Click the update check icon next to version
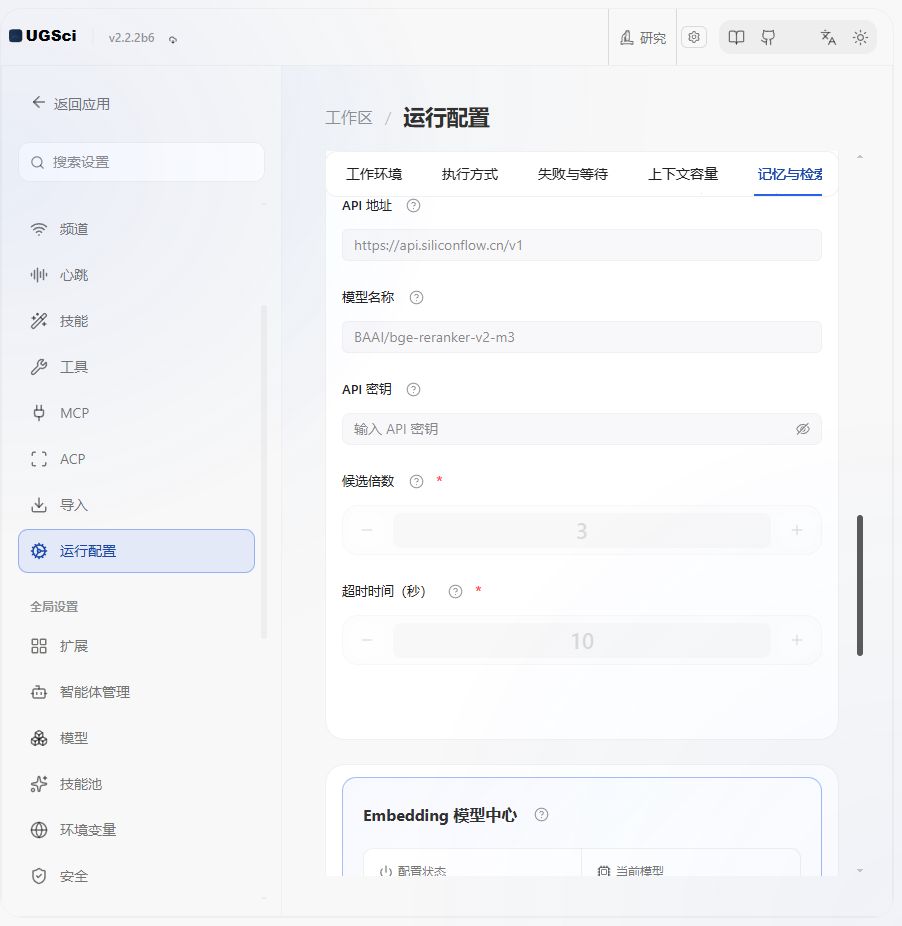The width and height of the screenshot is (902, 926). coord(172,40)
